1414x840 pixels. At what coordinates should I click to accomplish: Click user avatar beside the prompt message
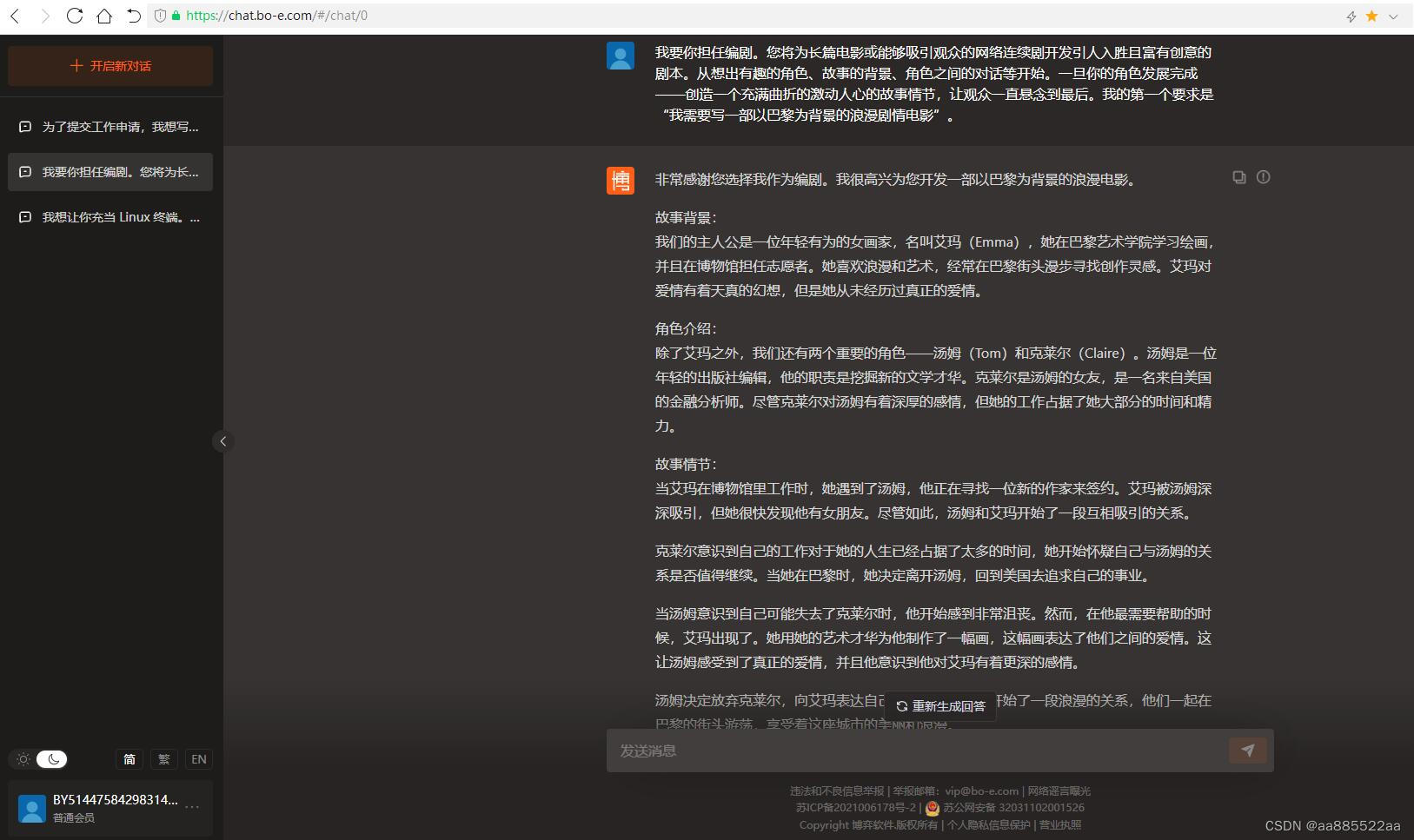(621, 56)
